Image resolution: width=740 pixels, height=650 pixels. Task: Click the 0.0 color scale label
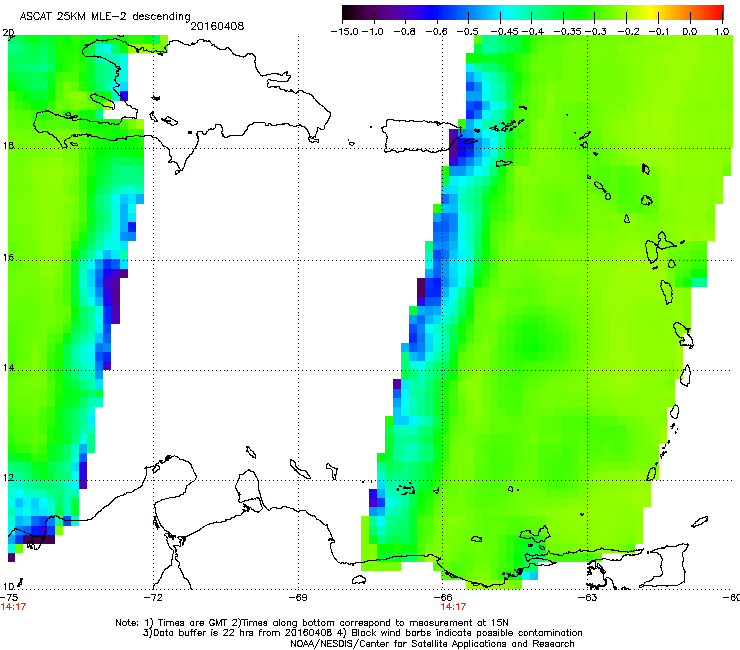(690, 32)
